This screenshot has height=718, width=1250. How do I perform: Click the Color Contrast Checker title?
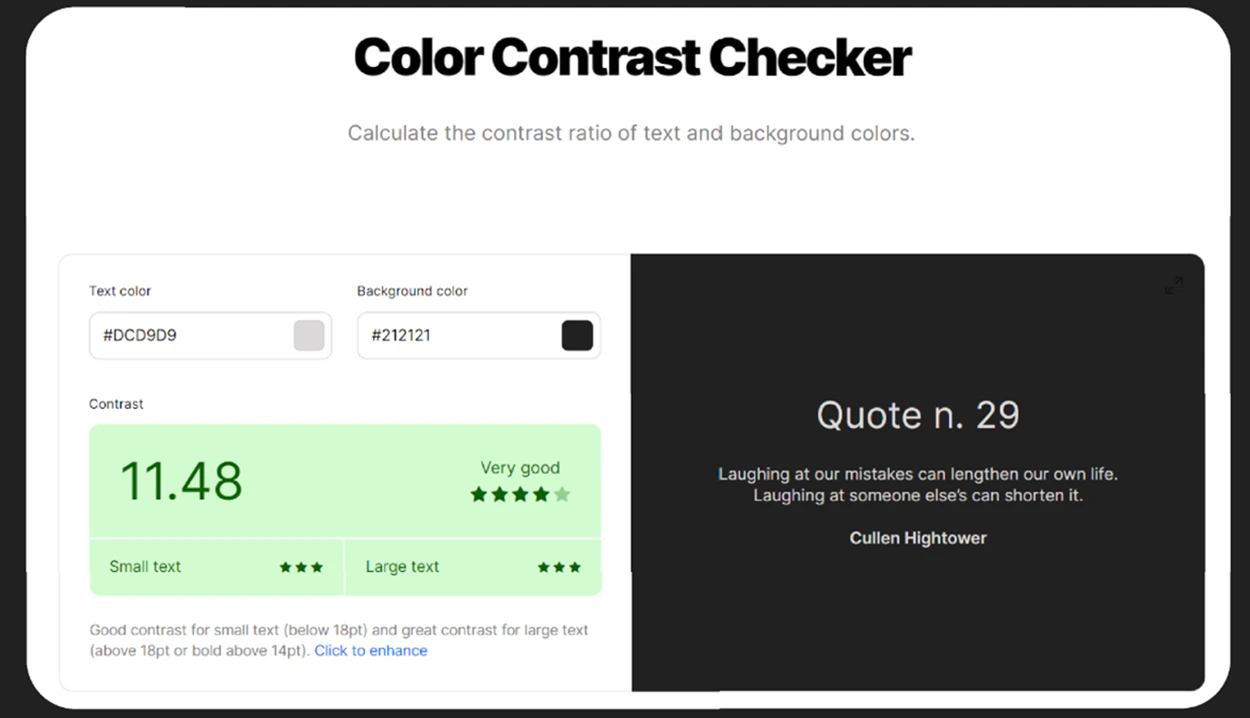[x=632, y=57]
